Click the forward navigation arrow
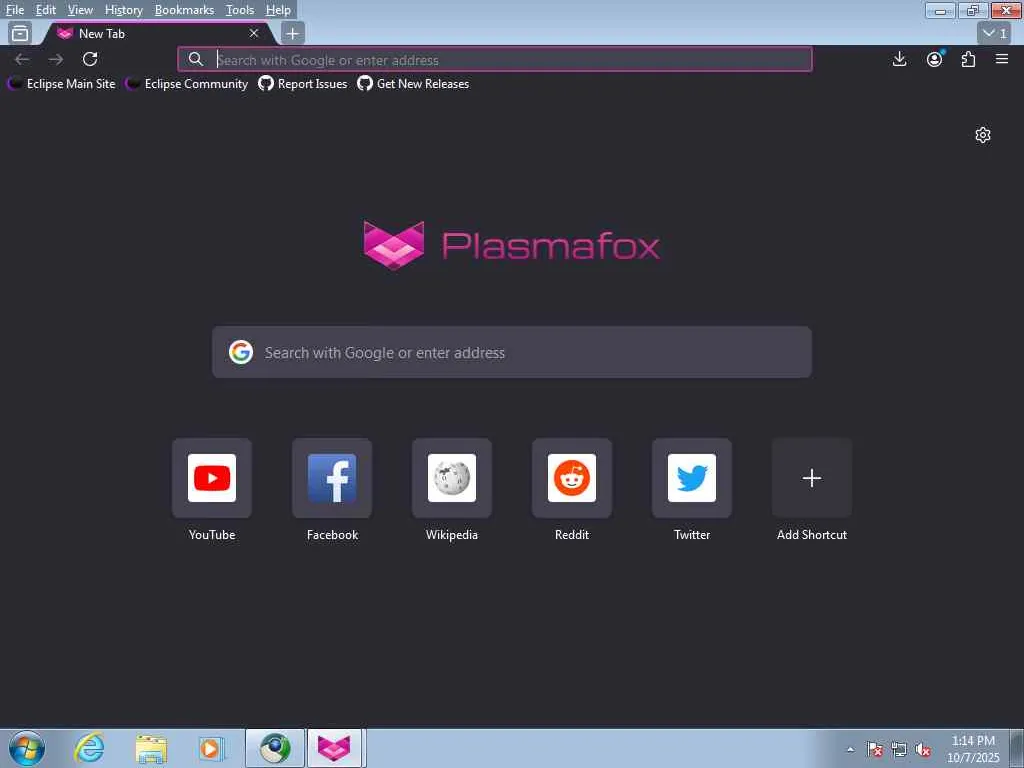Image resolution: width=1024 pixels, height=768 pixels. [x=56, y=59]
